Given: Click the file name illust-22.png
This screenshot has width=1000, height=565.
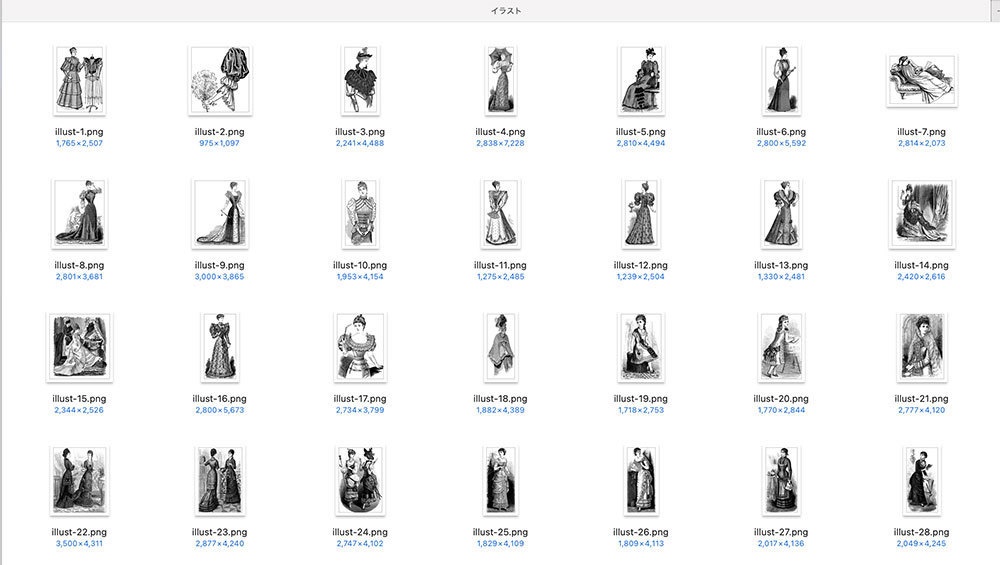Looking at the screenshot, I should tap(79, 532).
